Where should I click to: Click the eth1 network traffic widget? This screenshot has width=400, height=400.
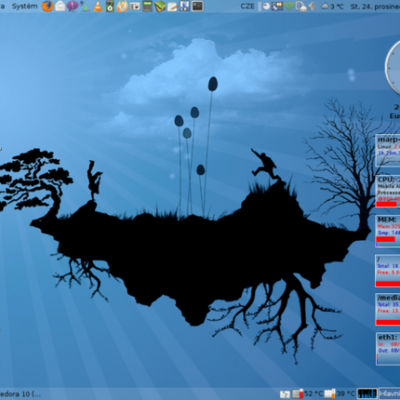[x=388, y=348]
